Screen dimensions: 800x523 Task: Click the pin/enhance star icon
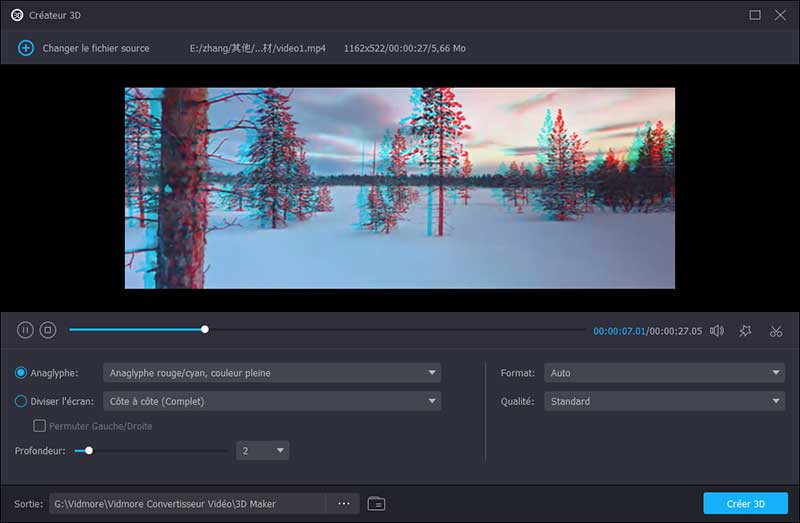745,331
